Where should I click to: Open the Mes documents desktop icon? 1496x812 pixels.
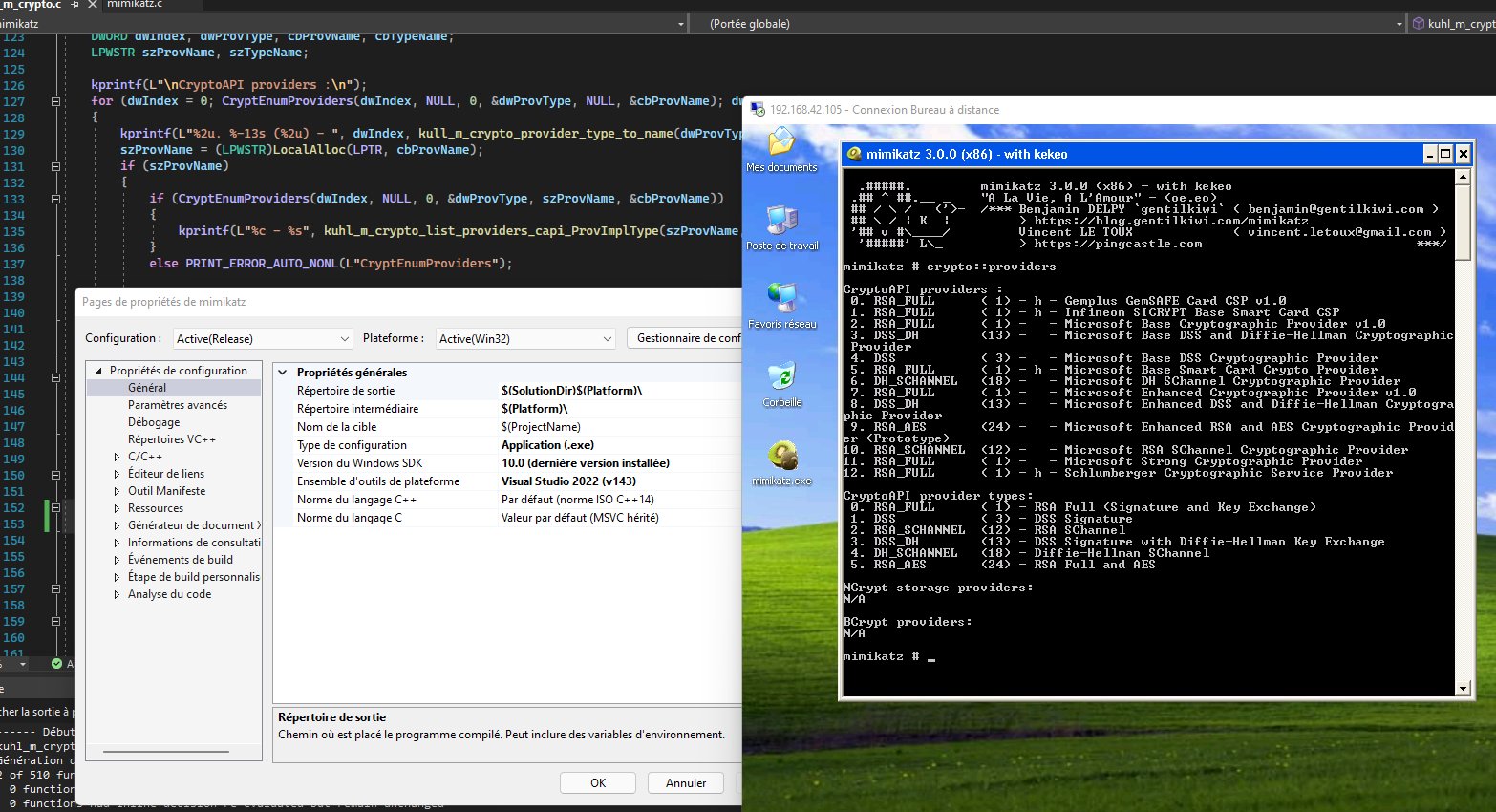(x=781, y=149)
